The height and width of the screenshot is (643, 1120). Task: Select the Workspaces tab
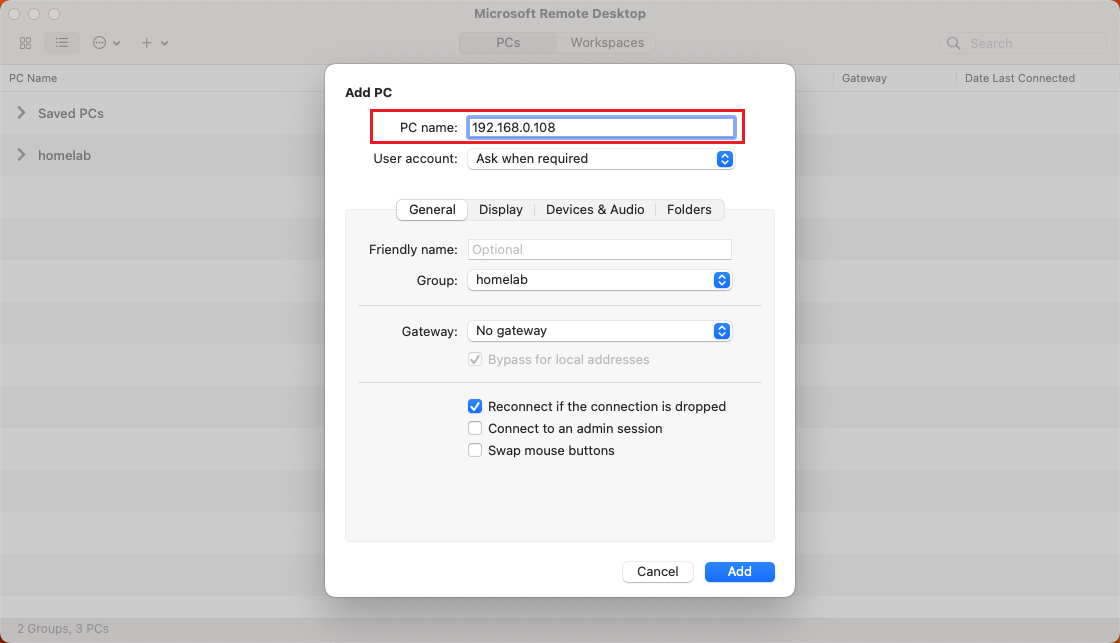point(607,43)
